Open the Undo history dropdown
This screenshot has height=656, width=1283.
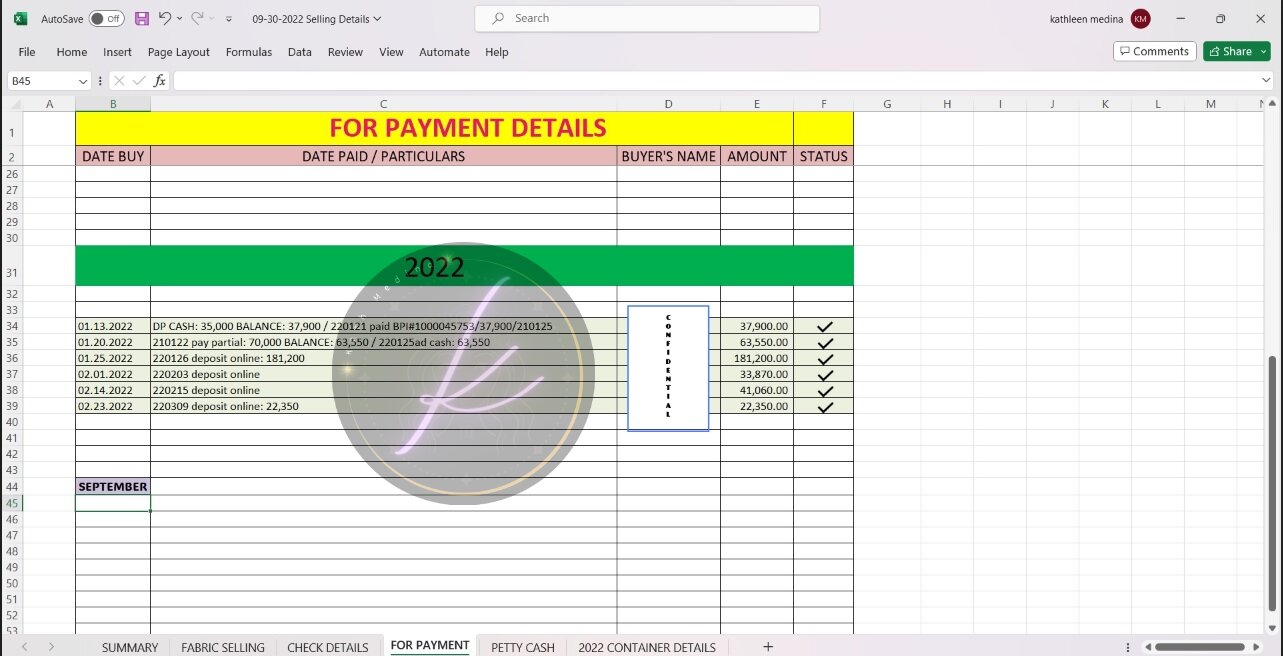click(x=179, y=19)
